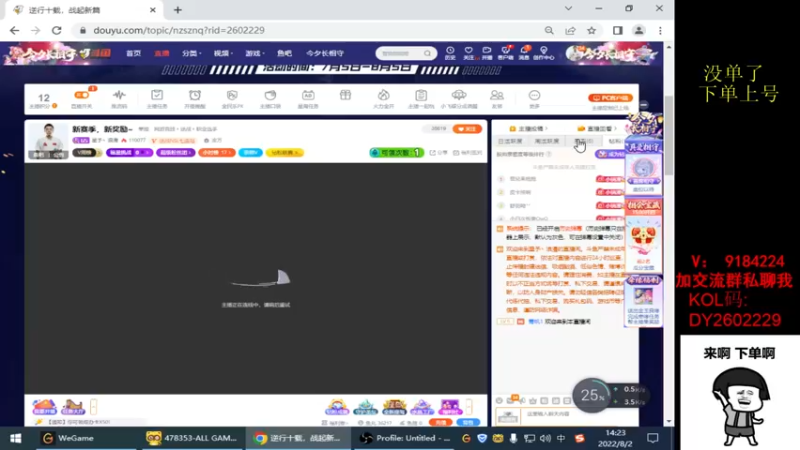Switch to the 周出联萌 ranking tab
This screenshot has height=450, width=800.
(x=547, y=141)
